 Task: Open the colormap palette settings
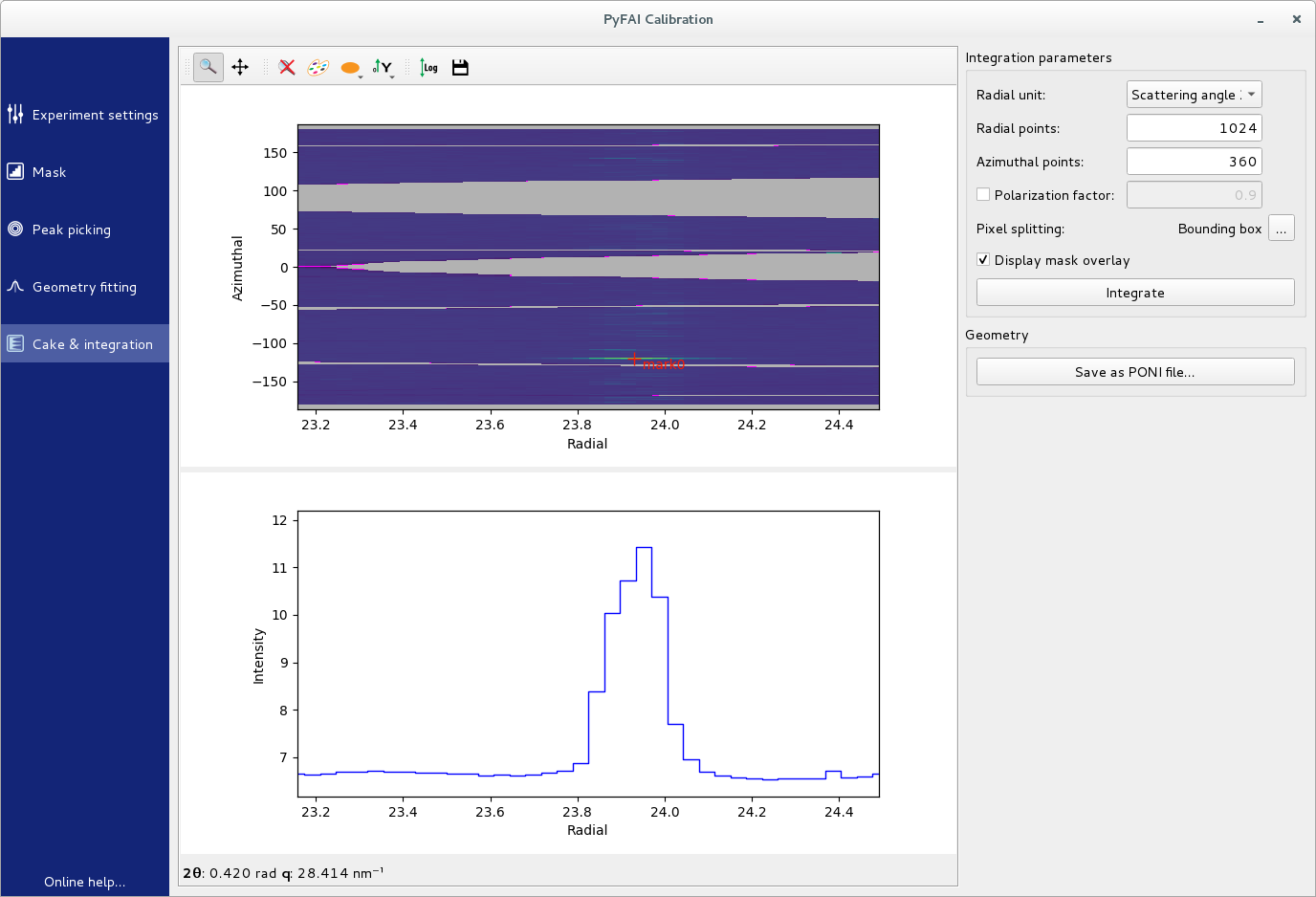pyautogui.click(x=318, y=67)
